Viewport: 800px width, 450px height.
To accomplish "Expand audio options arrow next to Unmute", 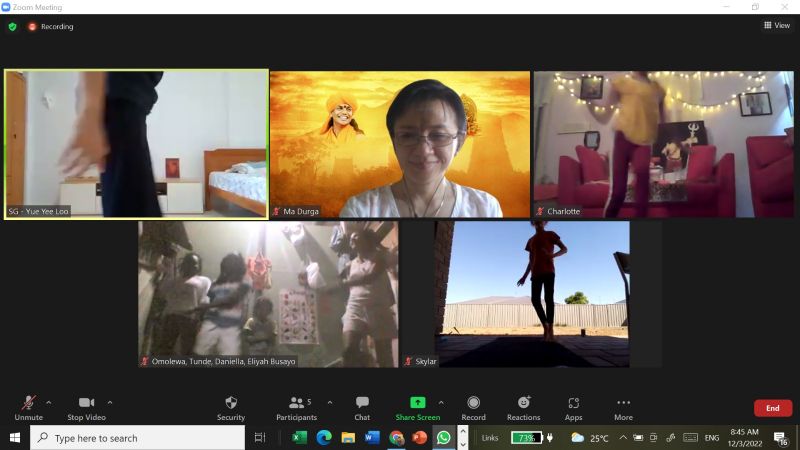I will coord(49,402).
